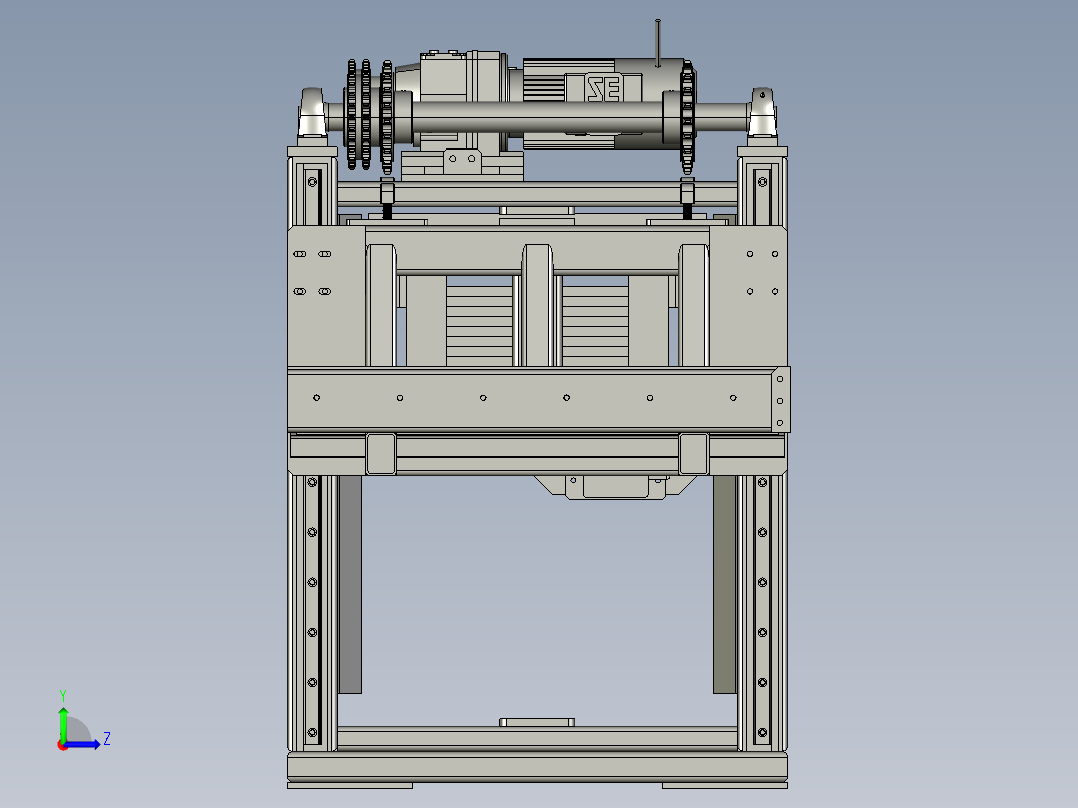Select the end plate with three vertical holes
This screenshot has width=1078, height=808.
click(x=780, y=400)
